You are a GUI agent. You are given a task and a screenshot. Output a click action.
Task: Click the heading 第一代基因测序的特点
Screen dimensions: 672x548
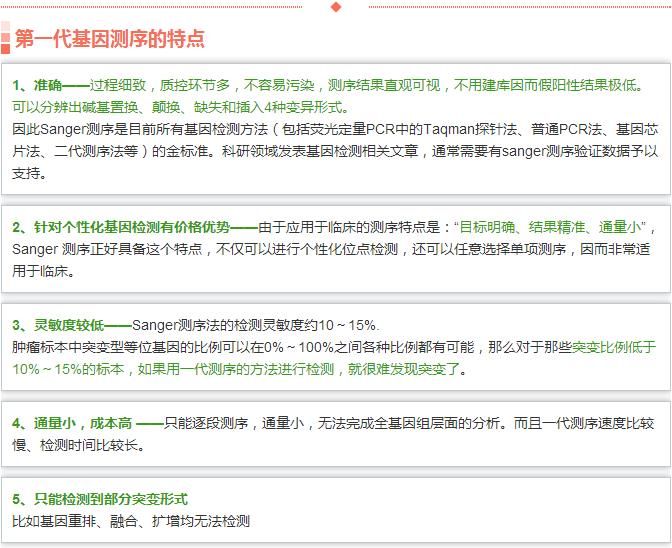[110, 39]
